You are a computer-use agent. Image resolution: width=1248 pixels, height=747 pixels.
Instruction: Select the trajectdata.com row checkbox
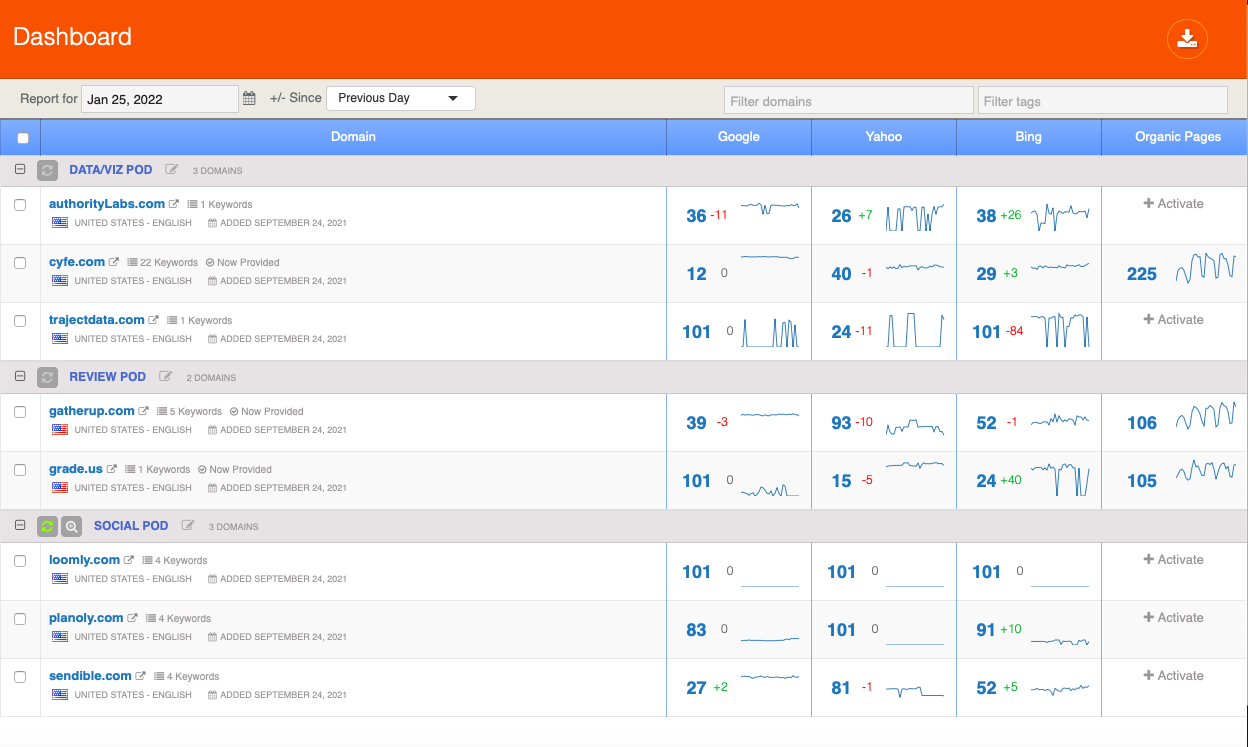pos(20,321)
